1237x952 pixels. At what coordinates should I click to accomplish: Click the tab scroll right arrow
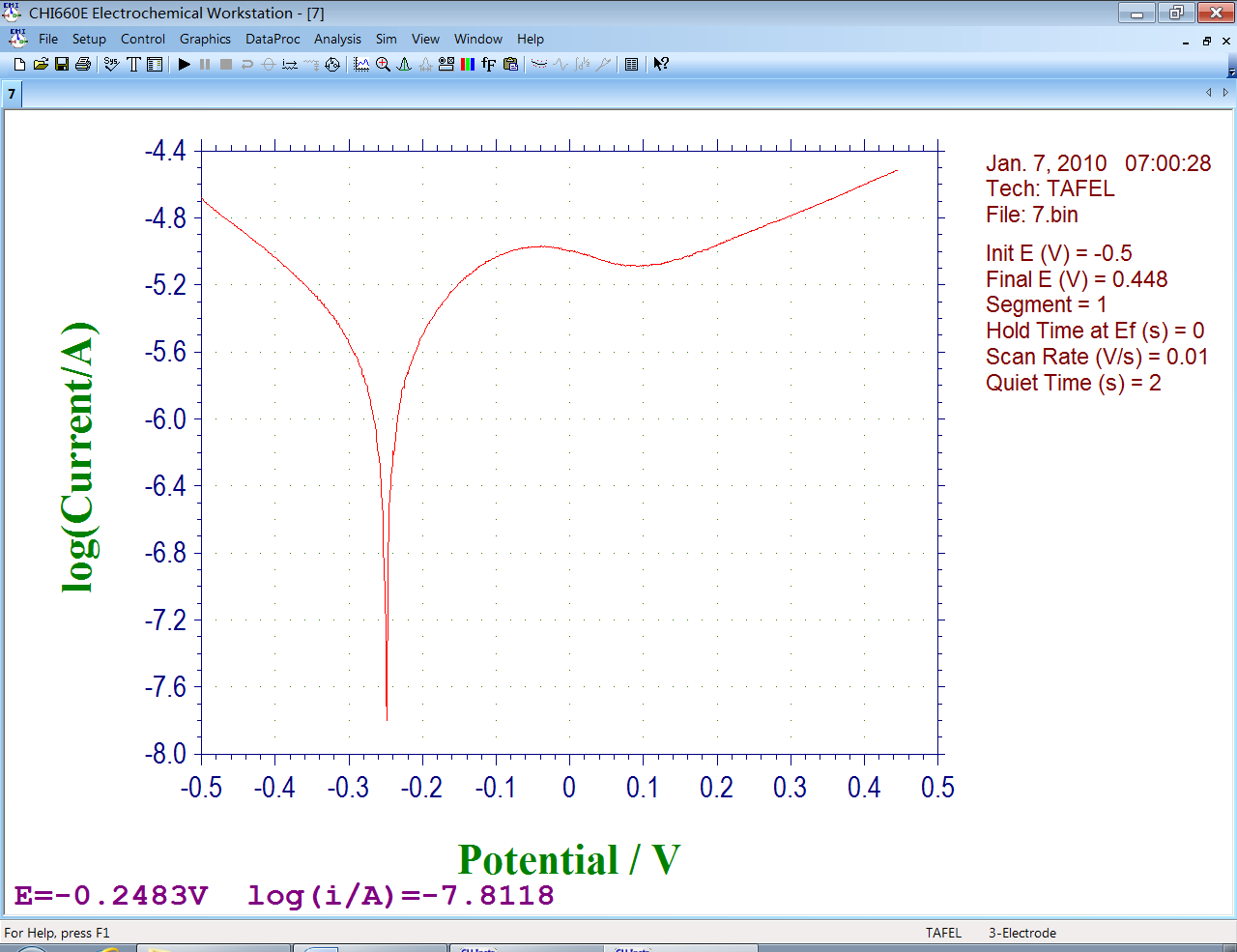pos(1225,93)
